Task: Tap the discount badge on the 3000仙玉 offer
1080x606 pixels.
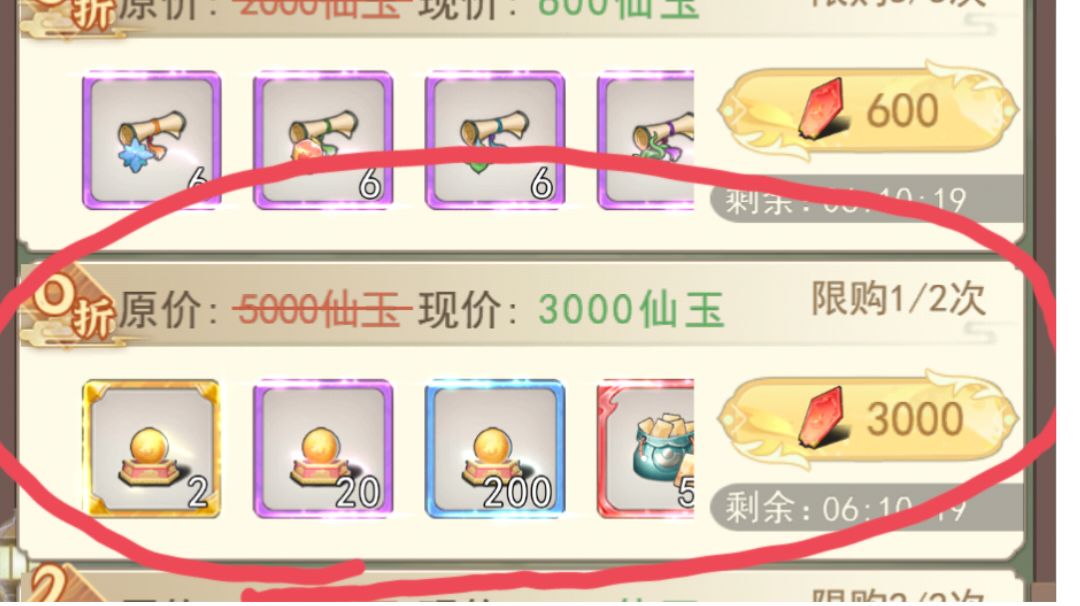Action: coord(70,306)
